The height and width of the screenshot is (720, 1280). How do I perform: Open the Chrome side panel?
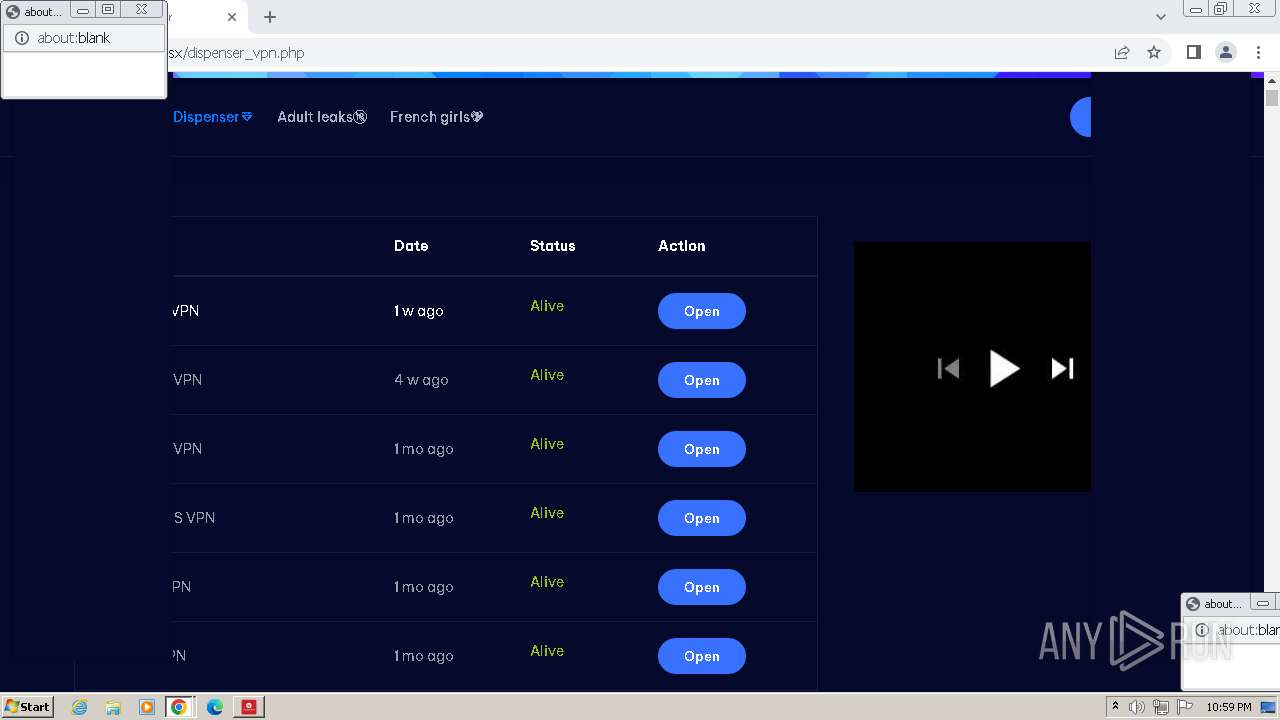click(x=1193, y=53)
